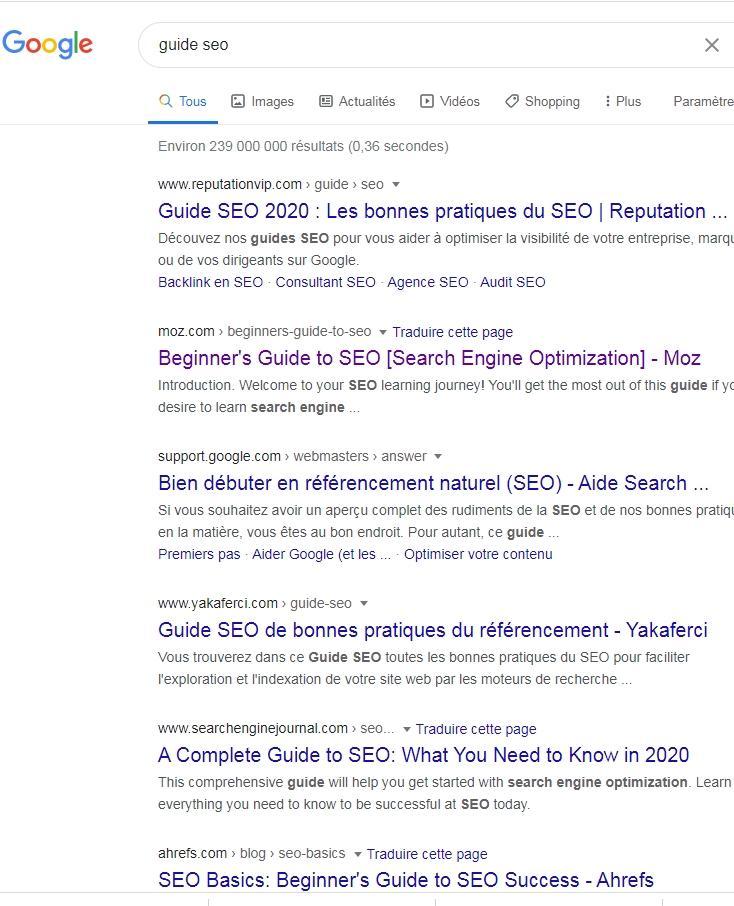The width and height of the screenshot is (734, 906).
Task: Click the Google logo
Action: tap(48, 44)
